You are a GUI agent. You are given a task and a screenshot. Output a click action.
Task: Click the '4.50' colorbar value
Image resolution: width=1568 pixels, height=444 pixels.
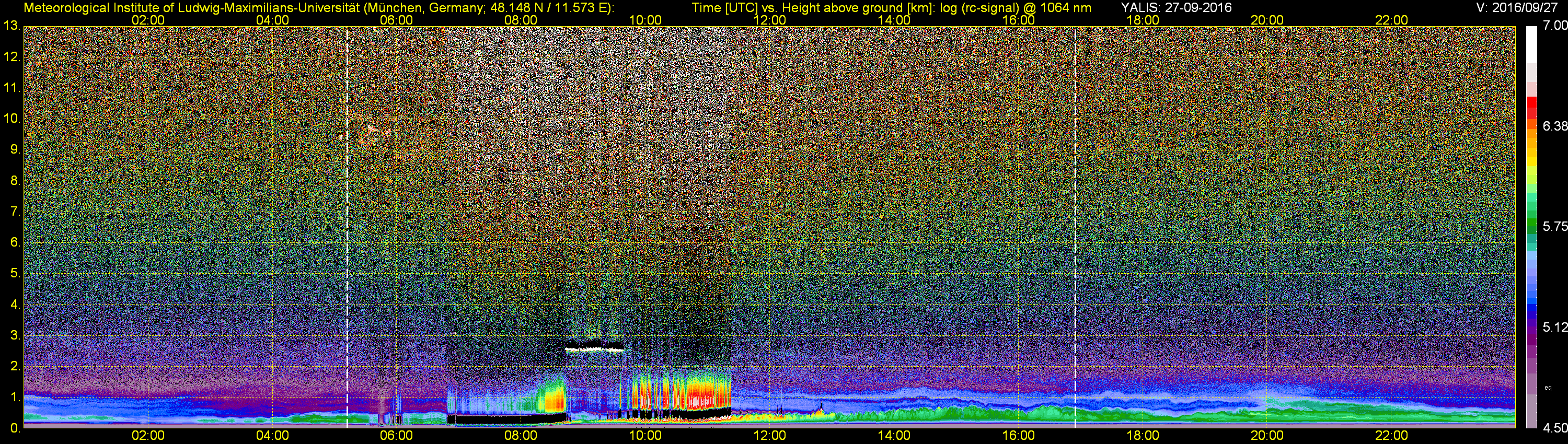pos(1555,428)
